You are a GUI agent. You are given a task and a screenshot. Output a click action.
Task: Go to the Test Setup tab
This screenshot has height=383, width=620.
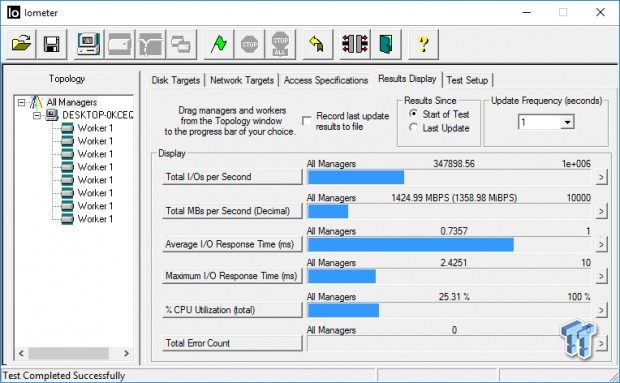(x=467, y=80)
